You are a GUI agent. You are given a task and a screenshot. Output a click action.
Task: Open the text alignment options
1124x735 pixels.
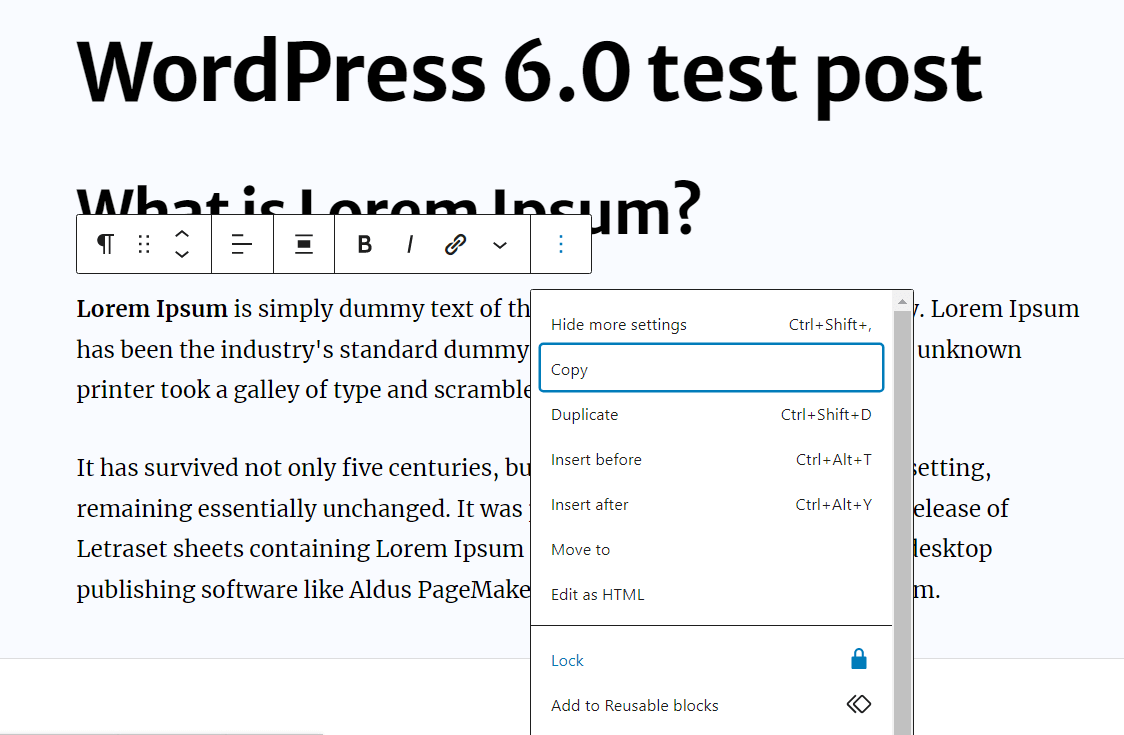point(242,244)
